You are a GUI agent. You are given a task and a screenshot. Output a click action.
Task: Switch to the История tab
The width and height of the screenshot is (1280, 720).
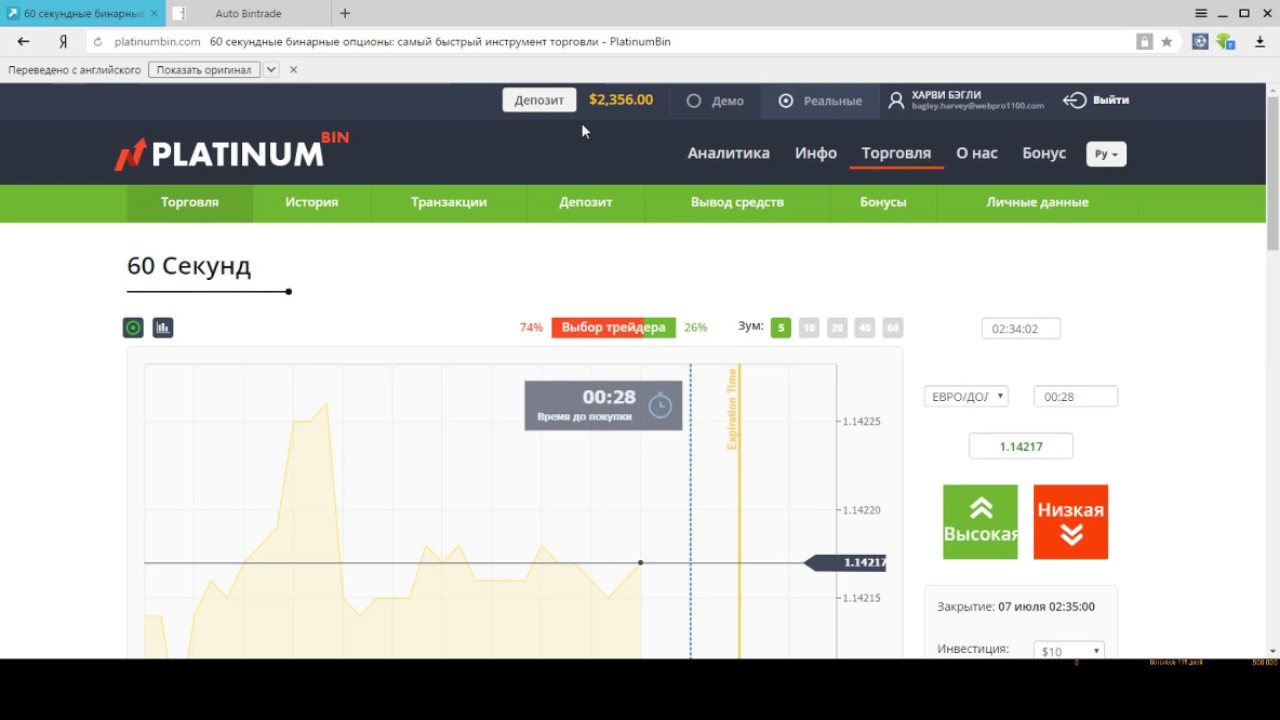[312, 202]
